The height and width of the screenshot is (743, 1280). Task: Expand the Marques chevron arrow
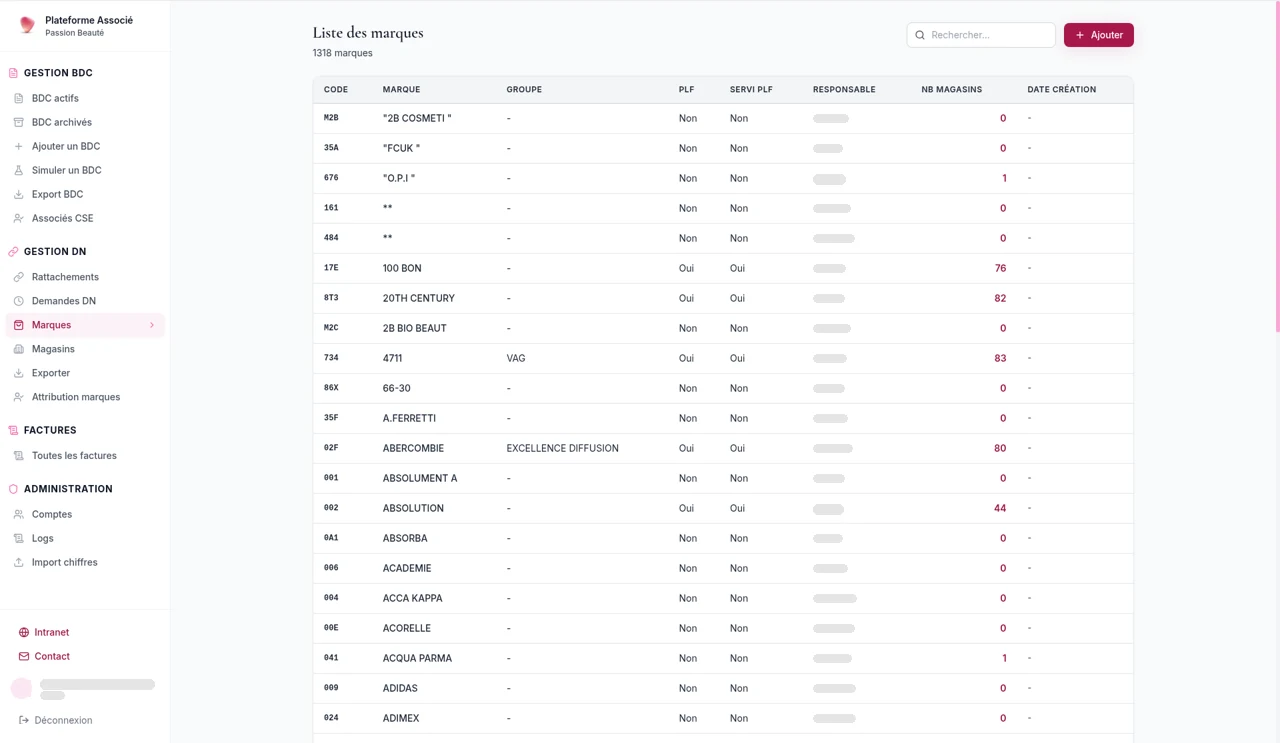(x=152, y=325)
